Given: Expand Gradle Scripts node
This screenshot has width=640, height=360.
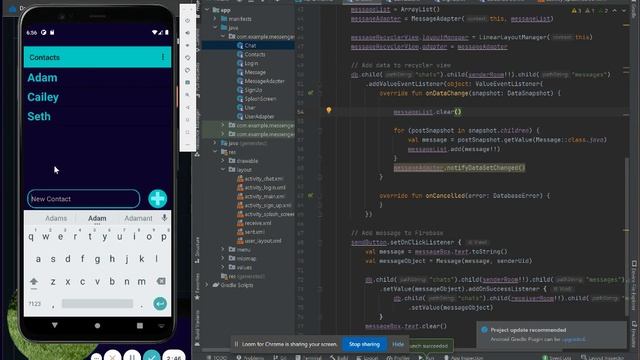Looking at the screenshot, I should click(x=207, y=285).
